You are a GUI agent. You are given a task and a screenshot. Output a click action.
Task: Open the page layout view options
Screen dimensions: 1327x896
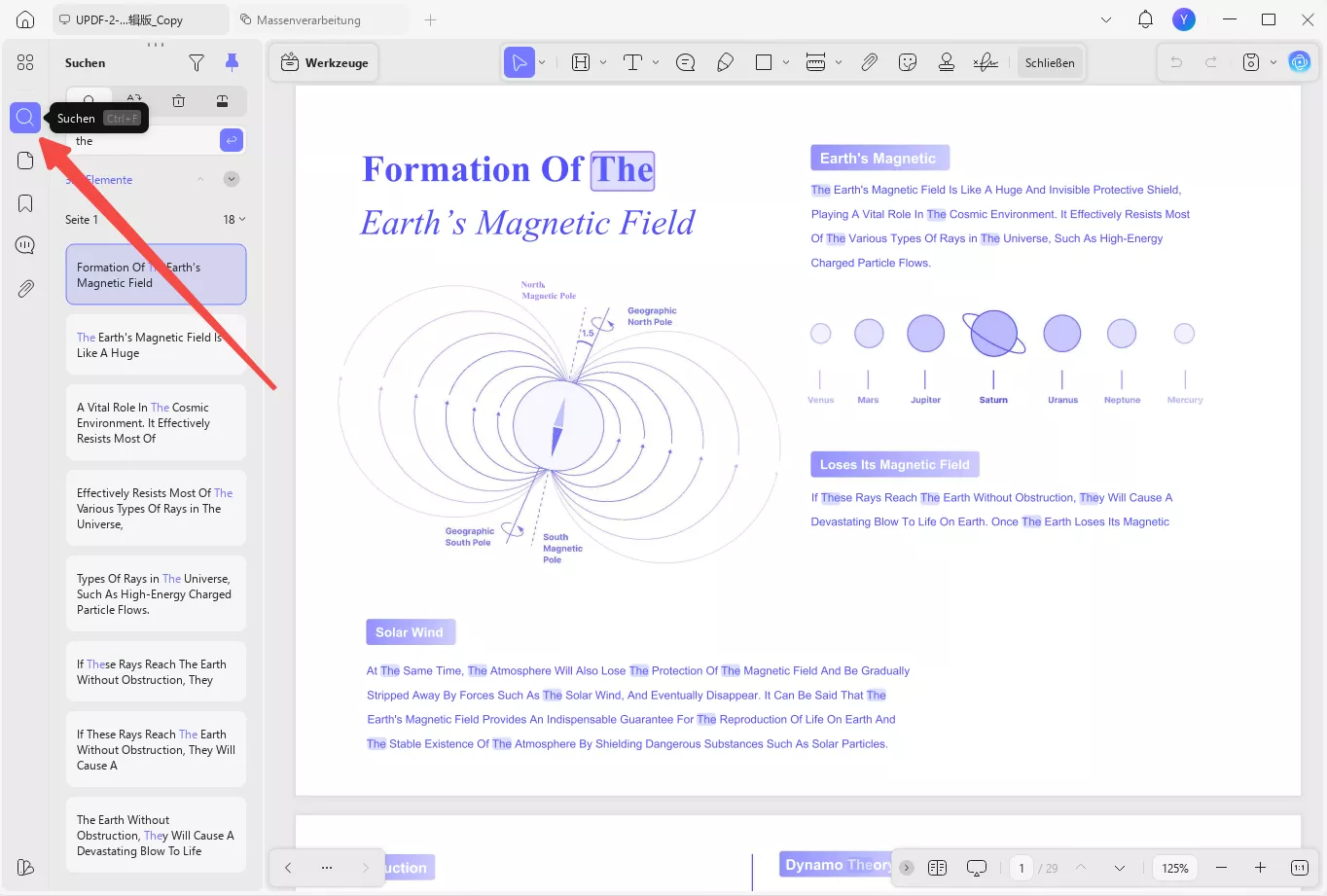937,868
